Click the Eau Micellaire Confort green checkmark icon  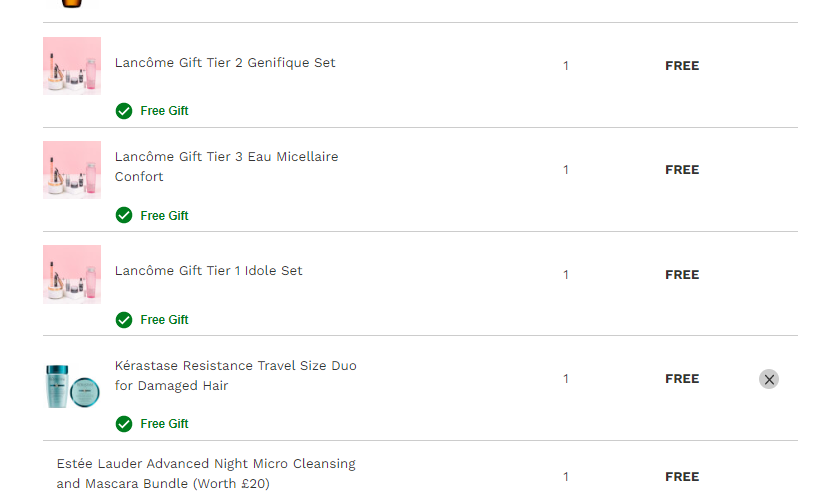(124, 215)
